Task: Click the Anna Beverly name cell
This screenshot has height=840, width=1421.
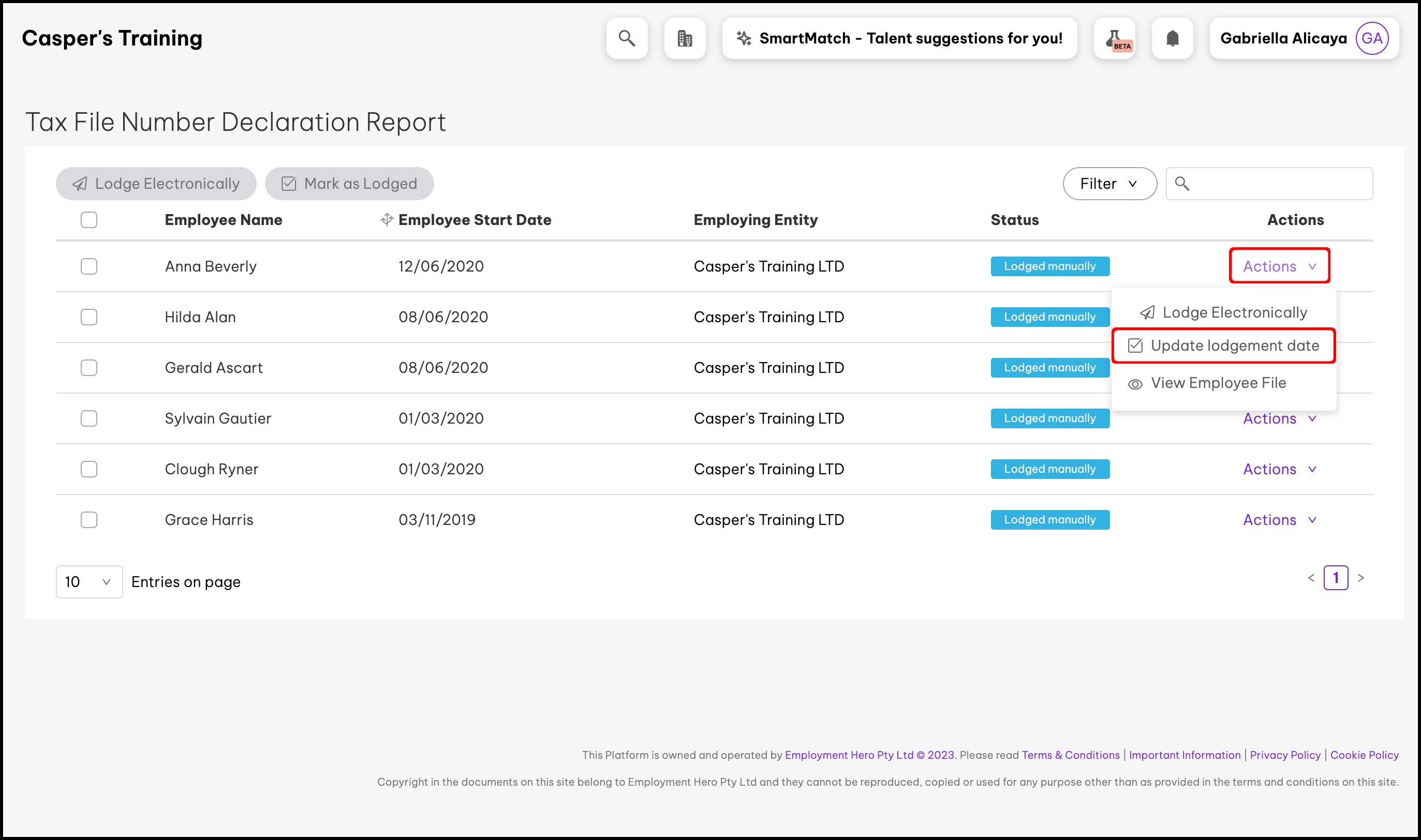Action: (211, 266)
